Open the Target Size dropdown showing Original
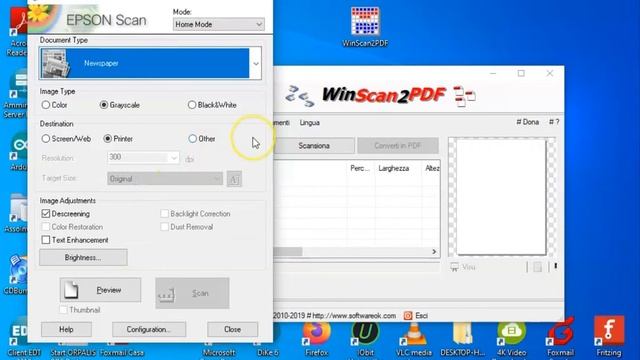The height and width of the screenshot is (360, 640). coord(164,179)
